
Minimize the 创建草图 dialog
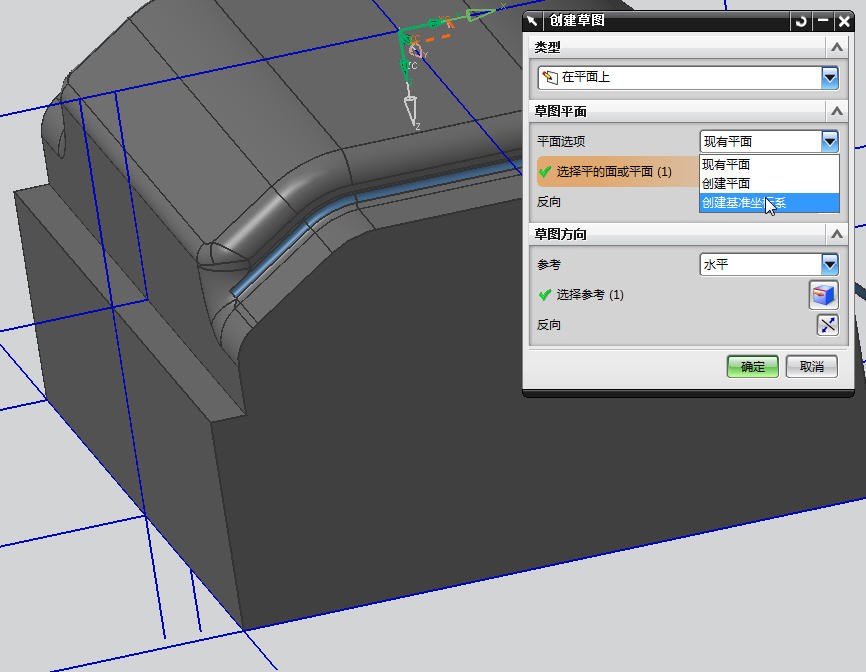click(x=823, y=21)
